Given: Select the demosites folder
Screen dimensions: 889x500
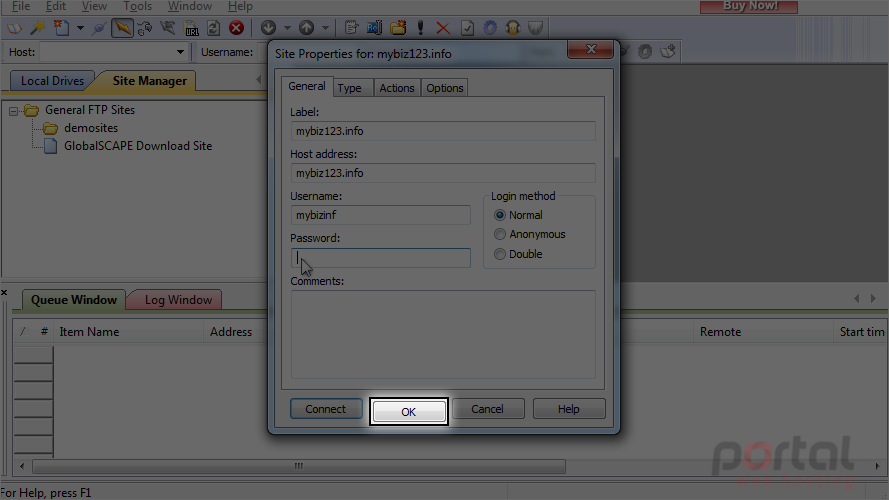Looking at the screenshot, I should pos(91,128).
